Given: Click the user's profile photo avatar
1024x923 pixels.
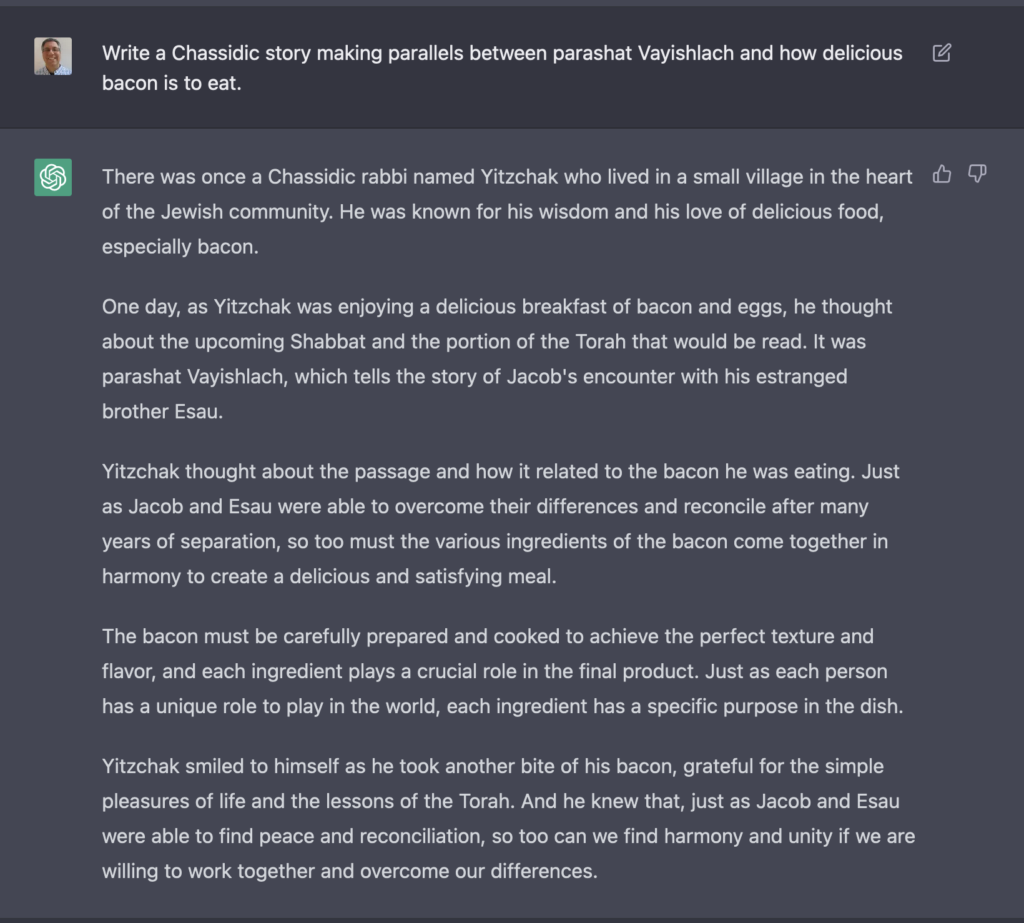Looking at the screenshot, I should tap(53, 56).
